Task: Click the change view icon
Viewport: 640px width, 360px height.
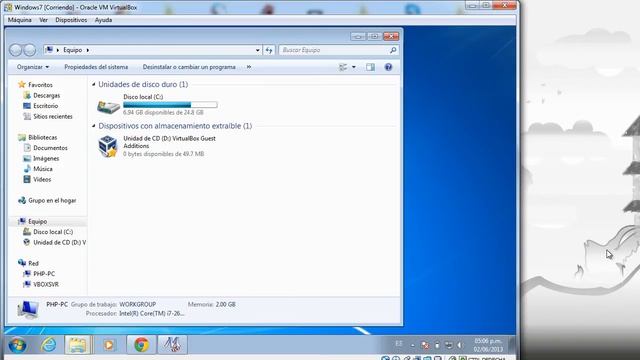Action: [x=343, y=67]
